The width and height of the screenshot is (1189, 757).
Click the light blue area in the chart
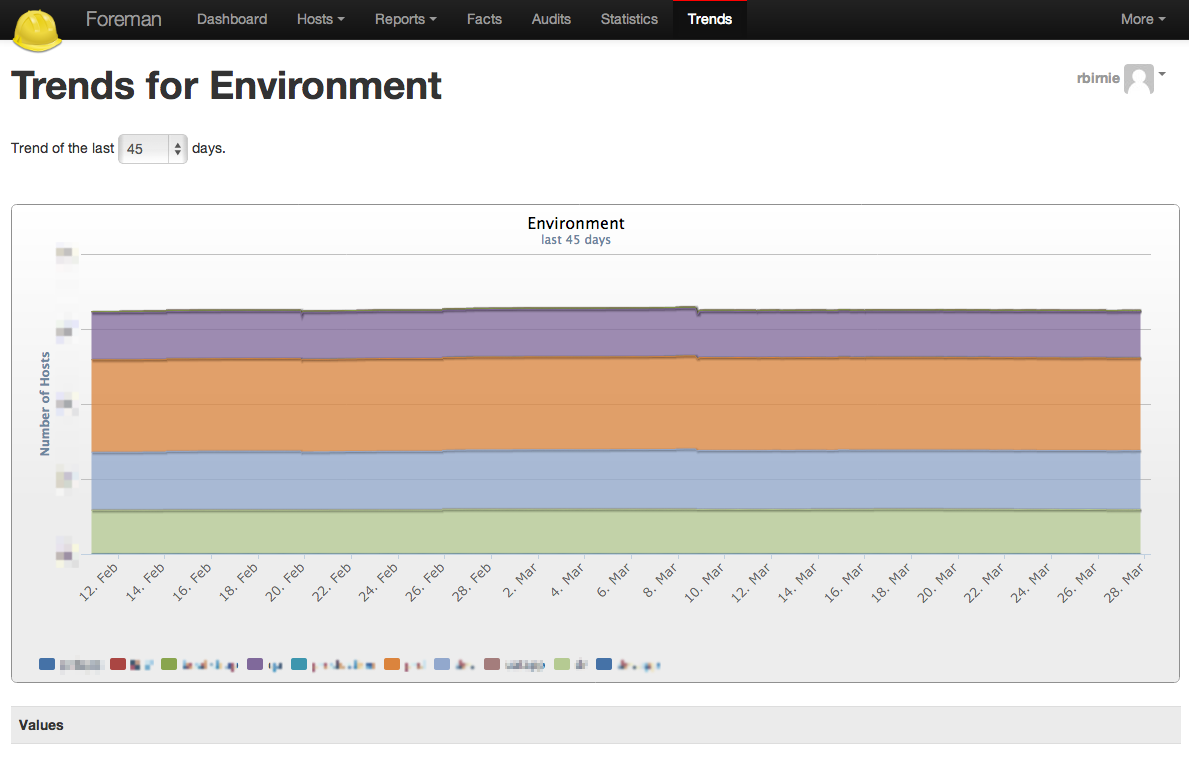coord(616,480)
